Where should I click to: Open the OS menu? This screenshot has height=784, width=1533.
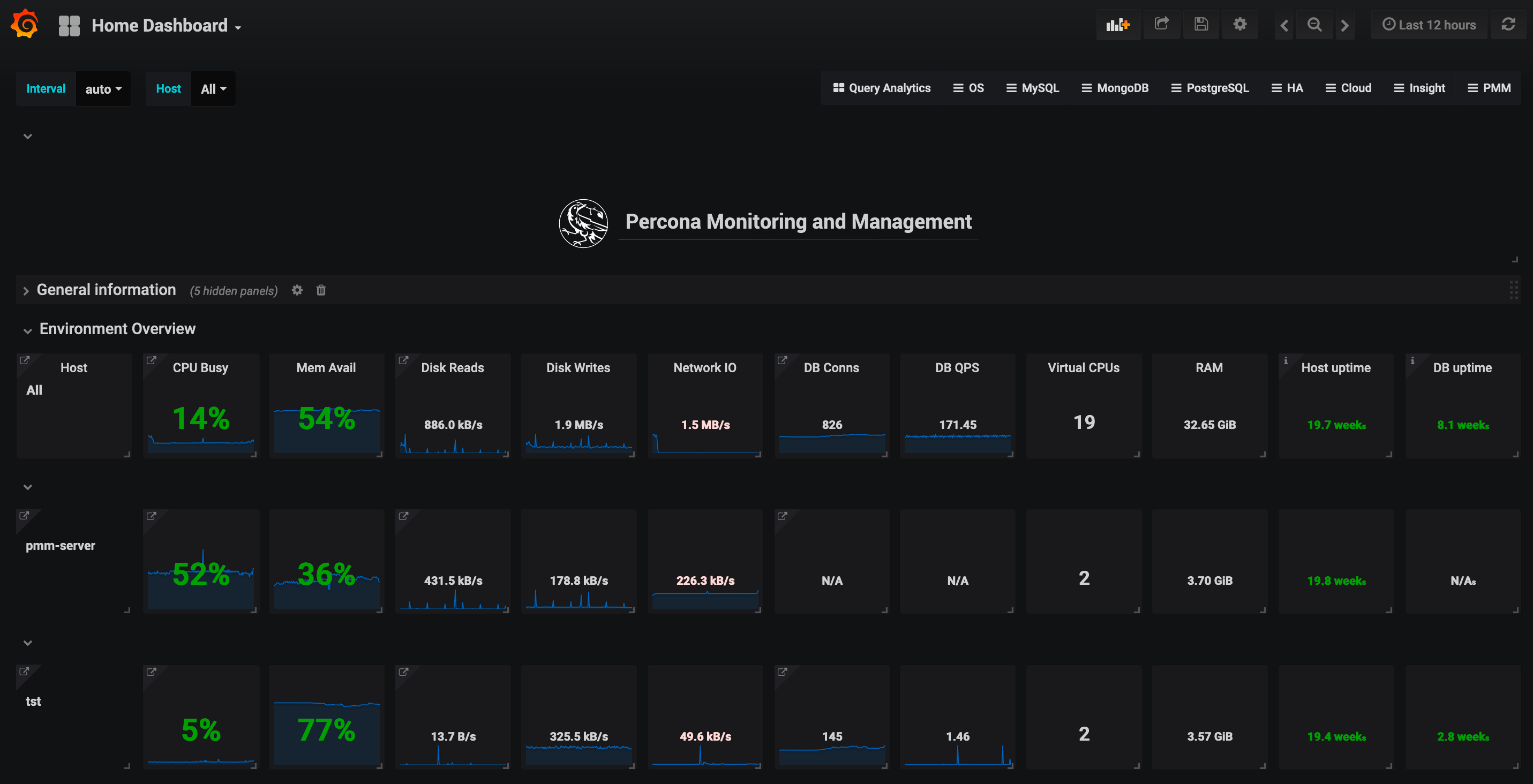968,88
